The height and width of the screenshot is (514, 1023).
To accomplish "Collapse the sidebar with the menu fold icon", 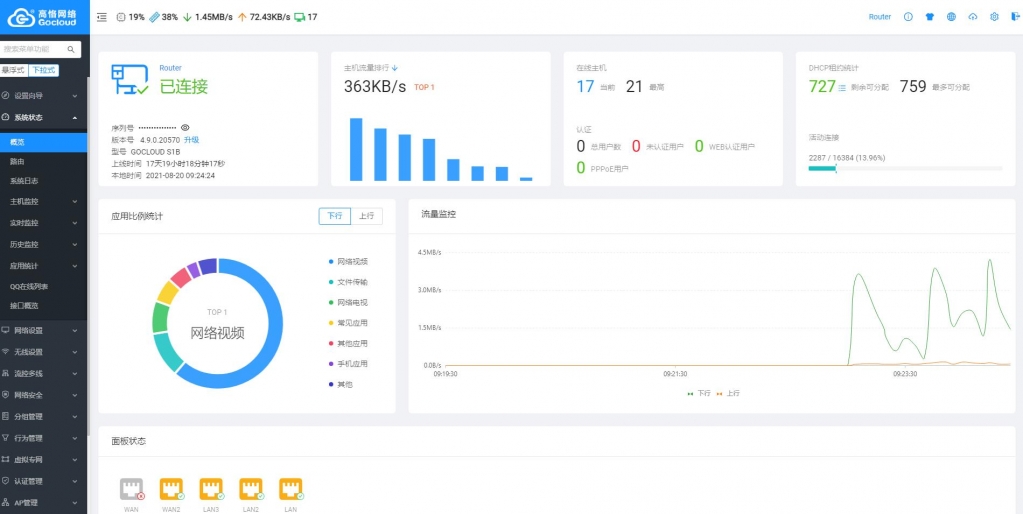I will point(102,17).
